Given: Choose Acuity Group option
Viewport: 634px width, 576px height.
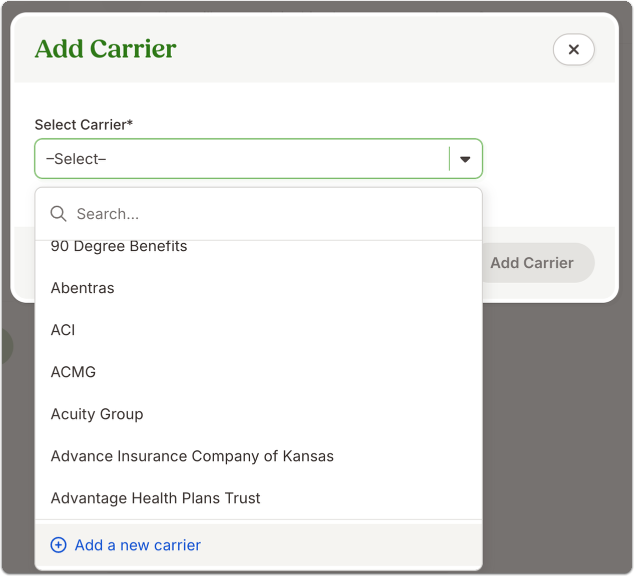Looking at the screenshot, I should [259, 414].
